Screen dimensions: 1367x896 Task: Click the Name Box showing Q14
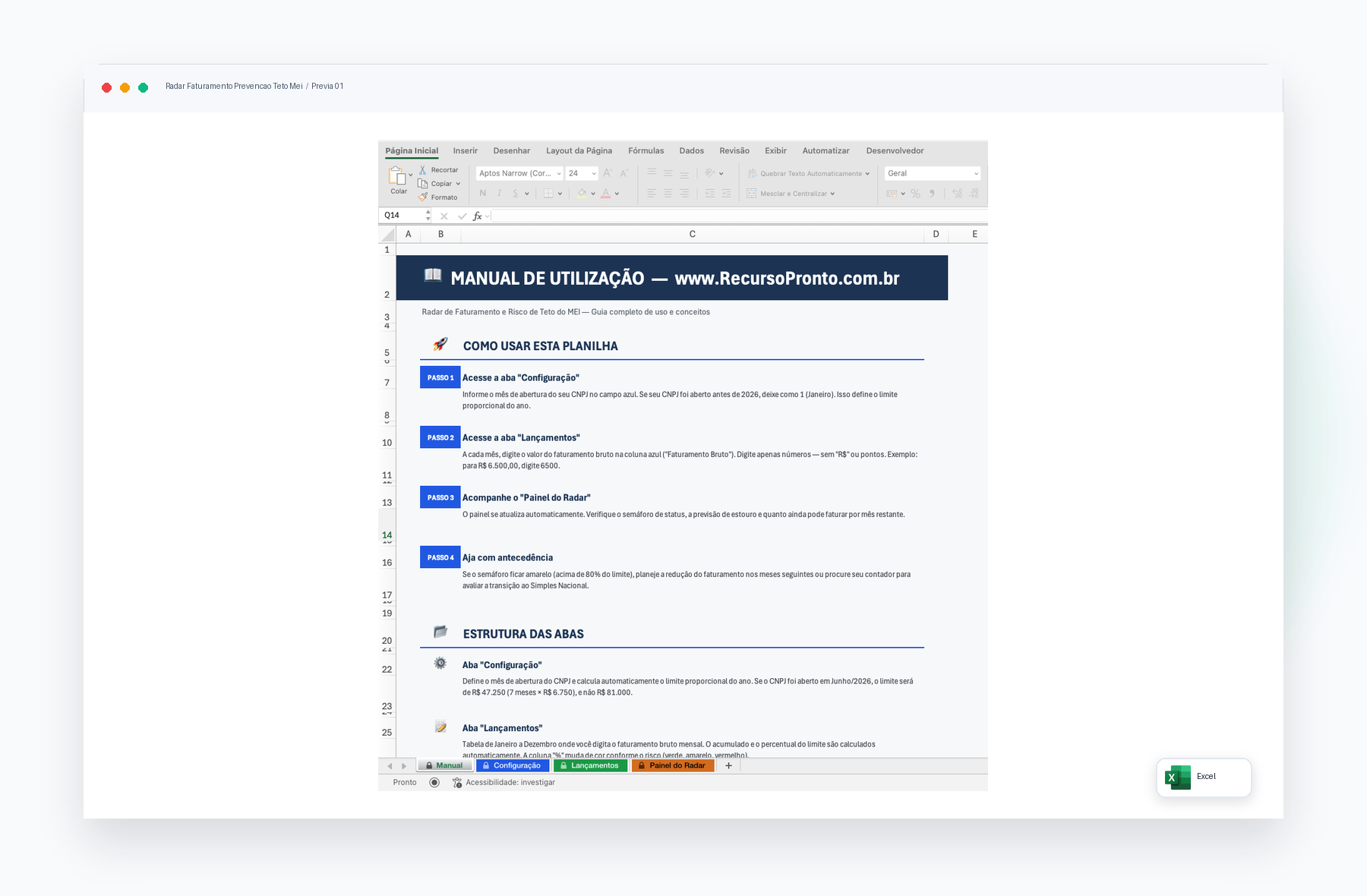403,216
